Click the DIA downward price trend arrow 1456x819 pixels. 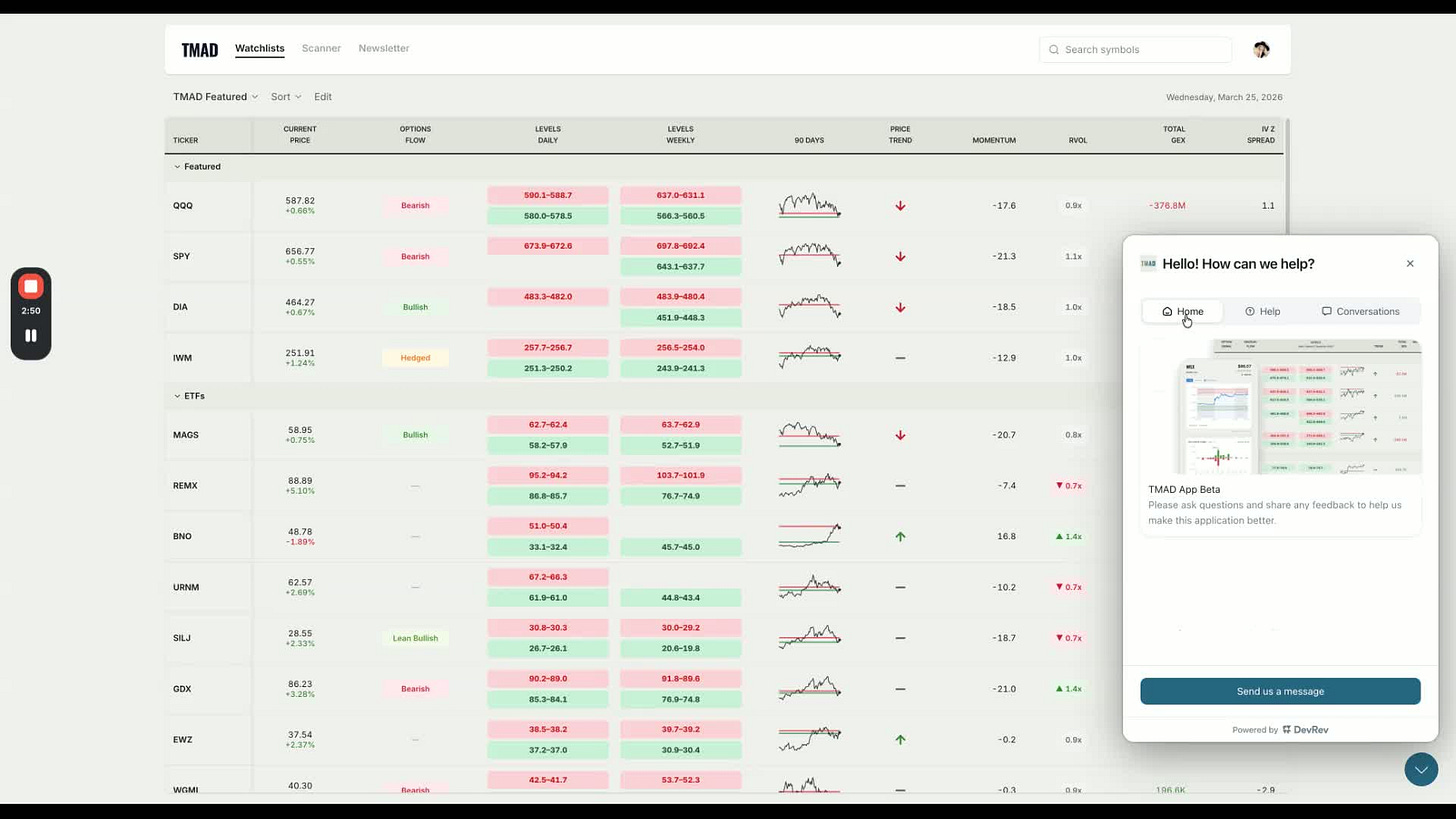click(x=900, y=307)
